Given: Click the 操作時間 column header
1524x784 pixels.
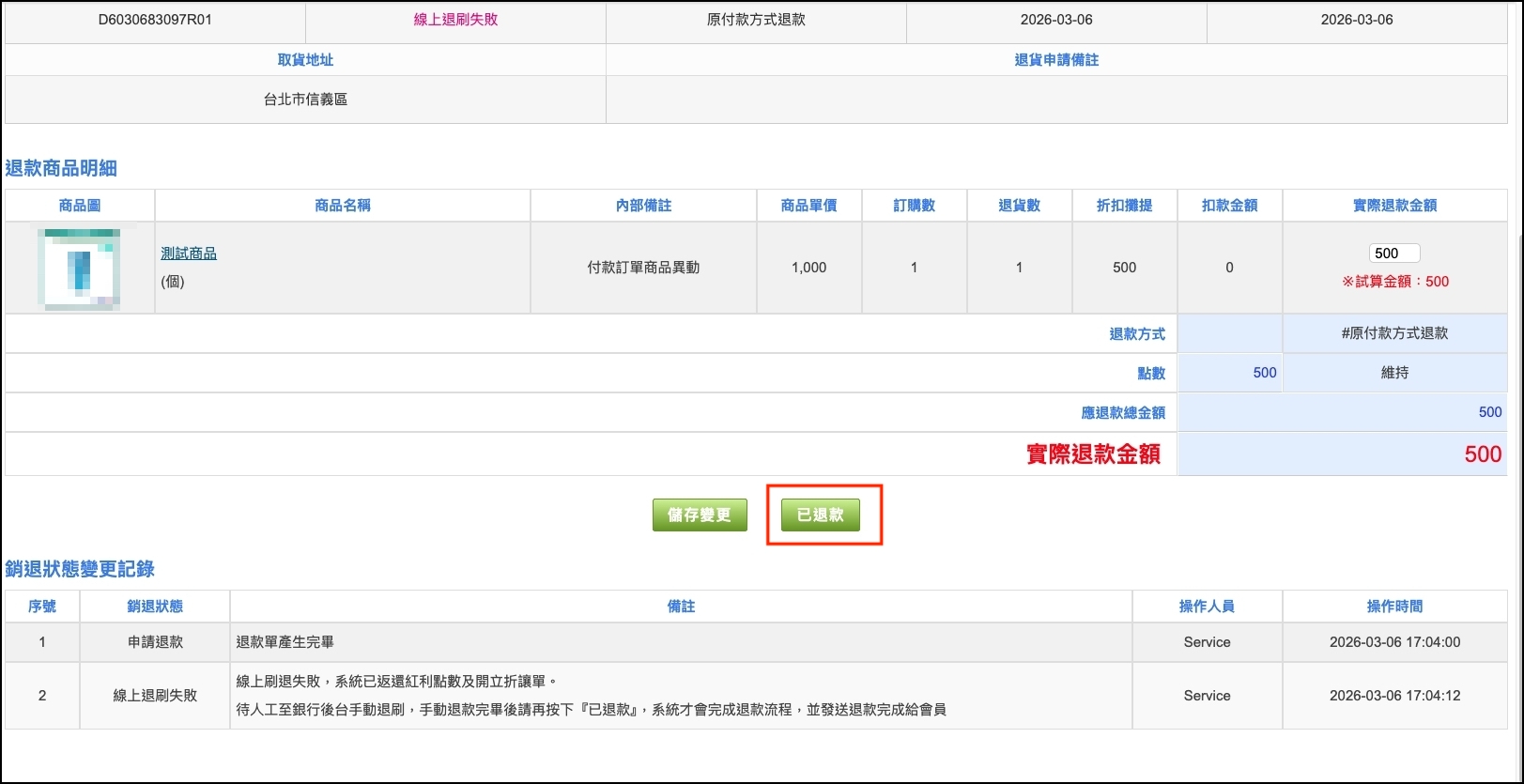Looking at the screenshot, I should click(1394, 607).
